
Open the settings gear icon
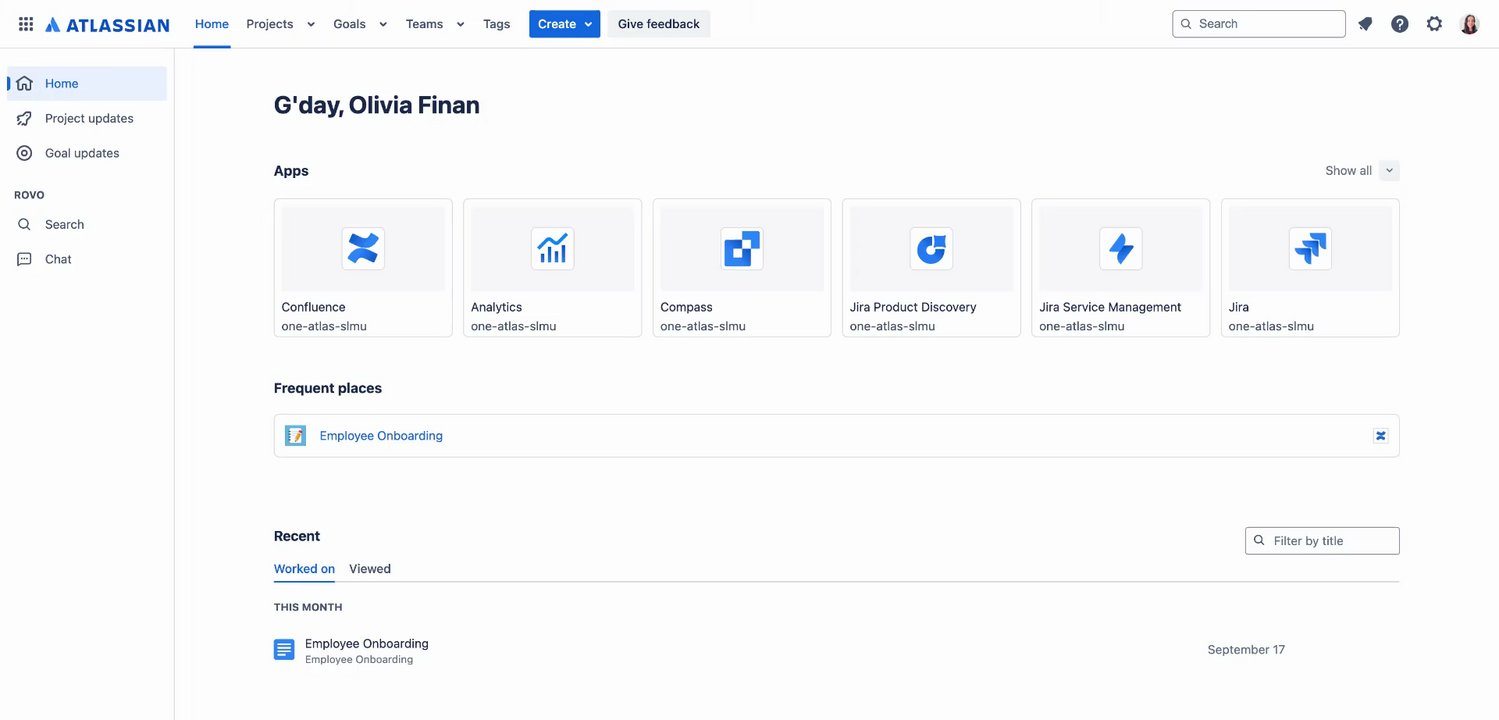[1434, 24]
